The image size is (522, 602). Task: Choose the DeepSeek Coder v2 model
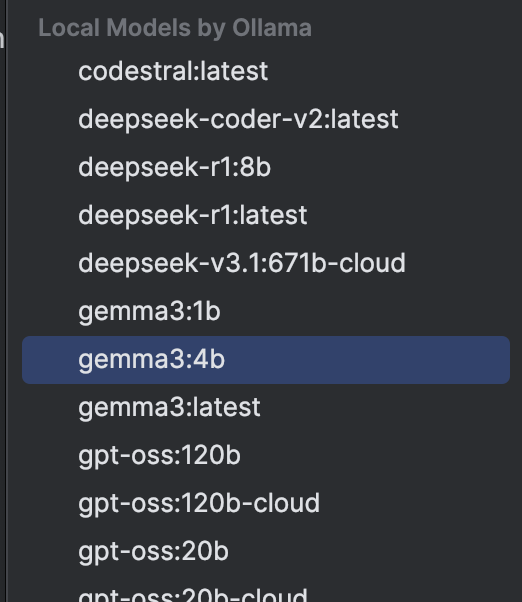(x=266, y=119)
